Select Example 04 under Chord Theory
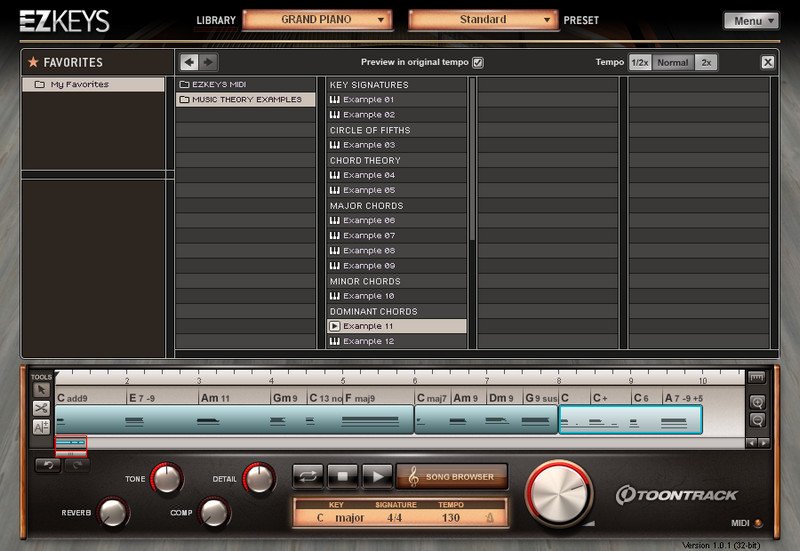Image resolution: width=800 pixels, height=551 pixels. (368, 175)
